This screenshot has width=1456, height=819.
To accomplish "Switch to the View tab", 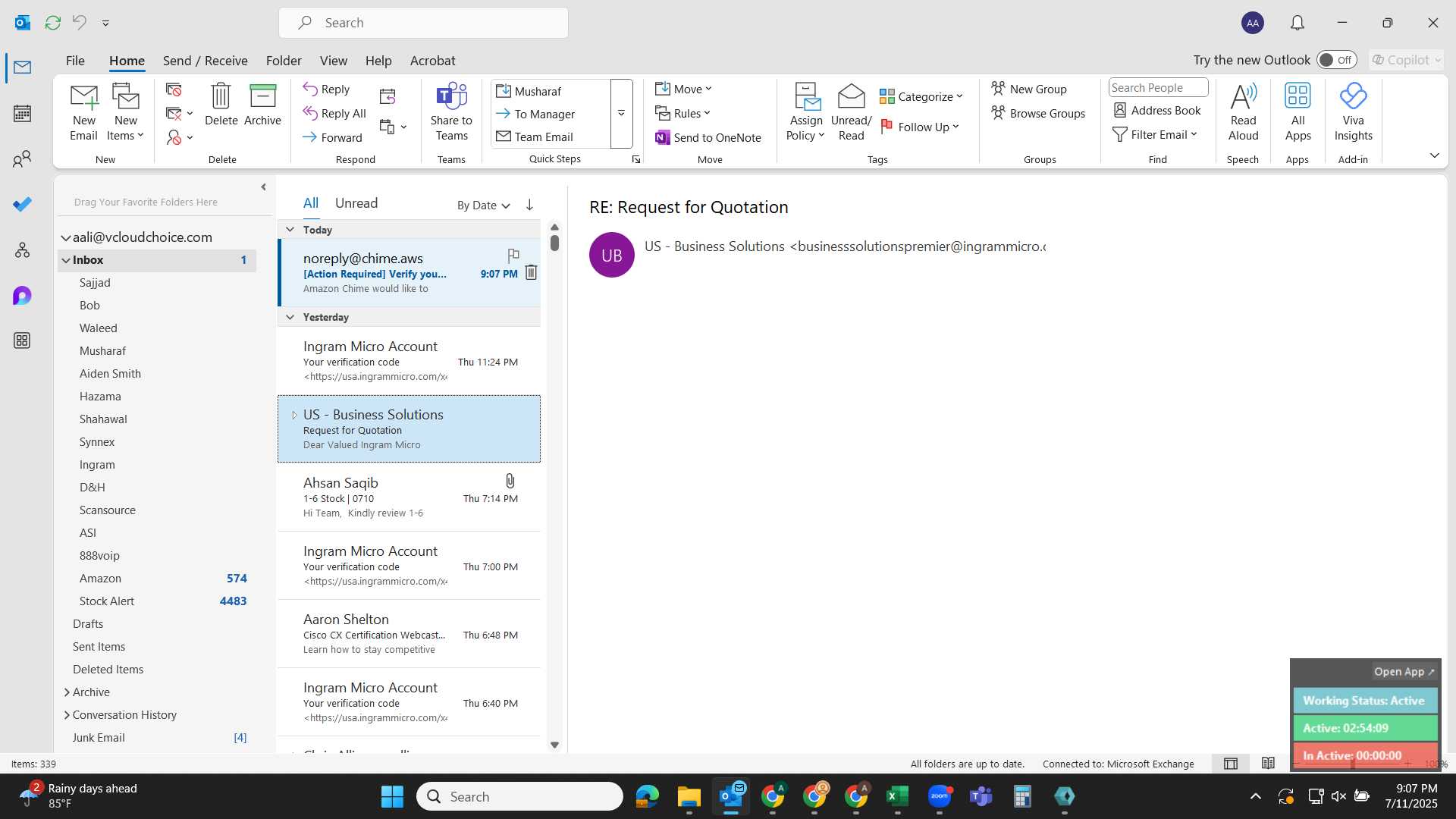I will [x=333, y=60].
